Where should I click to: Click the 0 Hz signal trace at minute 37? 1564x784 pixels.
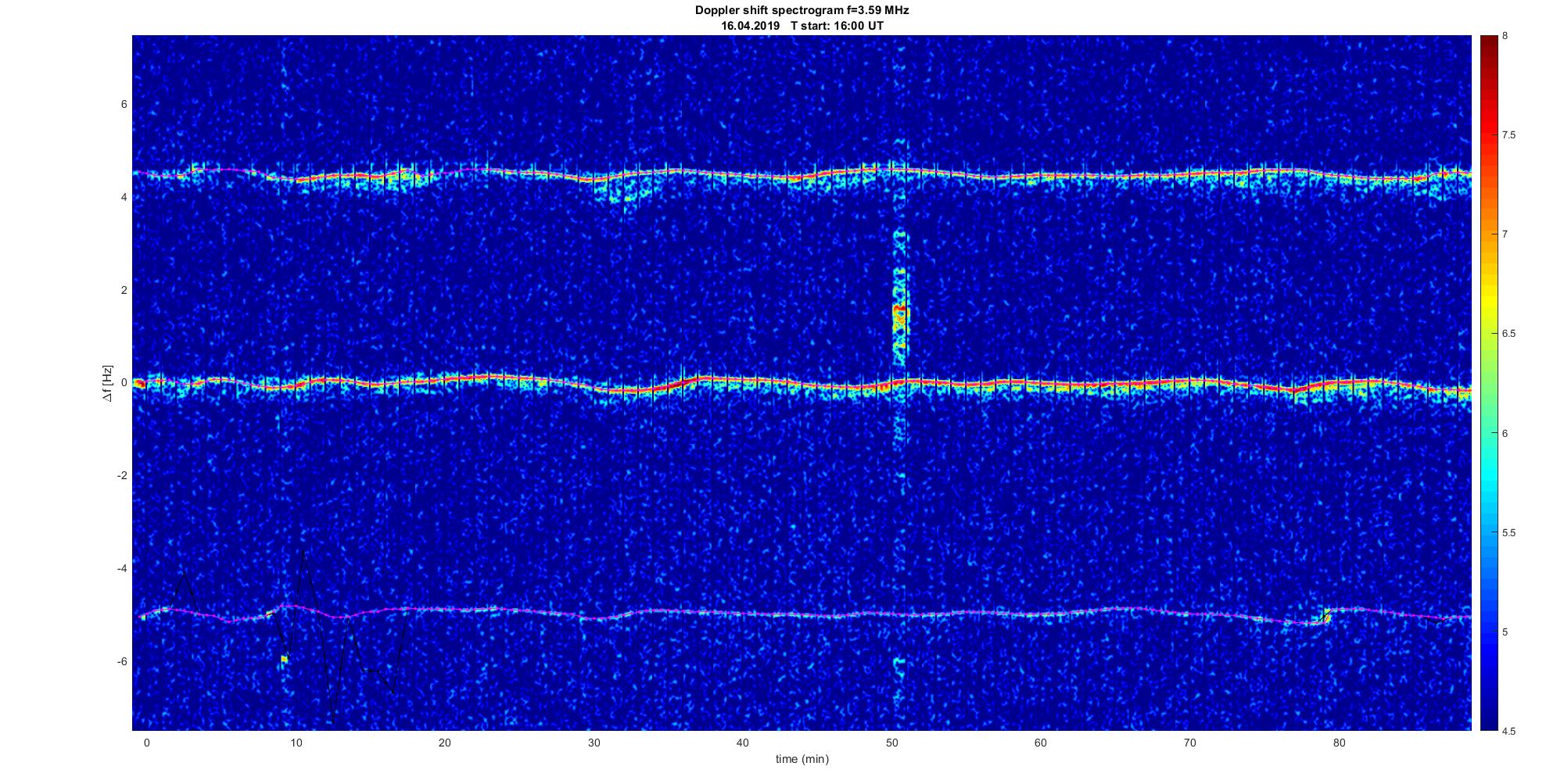(x=698, y=380)
